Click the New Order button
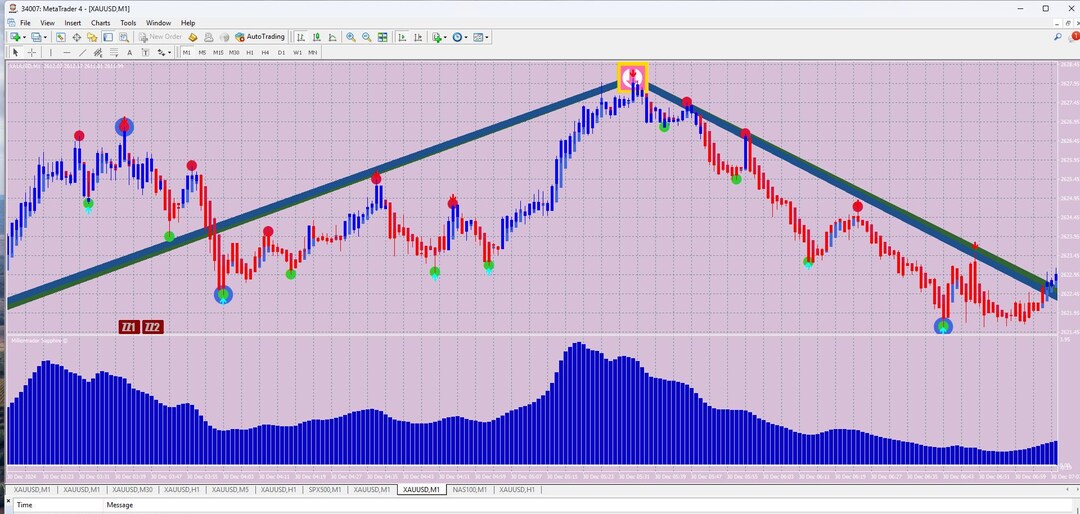Image resolution: width=1080 pixels, height=514 pixels. 160,37
